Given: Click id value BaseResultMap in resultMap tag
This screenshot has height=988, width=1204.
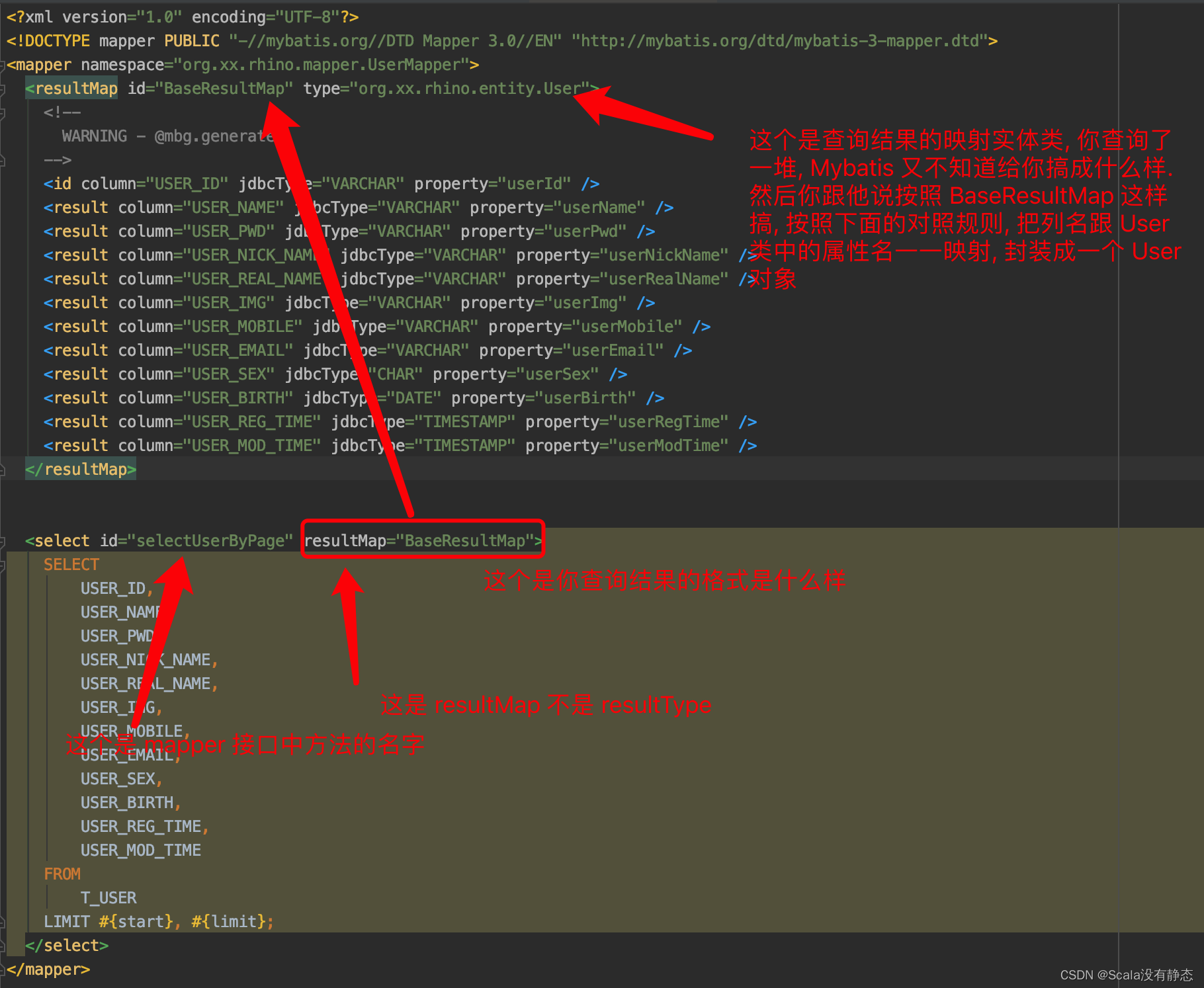Looking at the screenshot, I should pos(224,89).
